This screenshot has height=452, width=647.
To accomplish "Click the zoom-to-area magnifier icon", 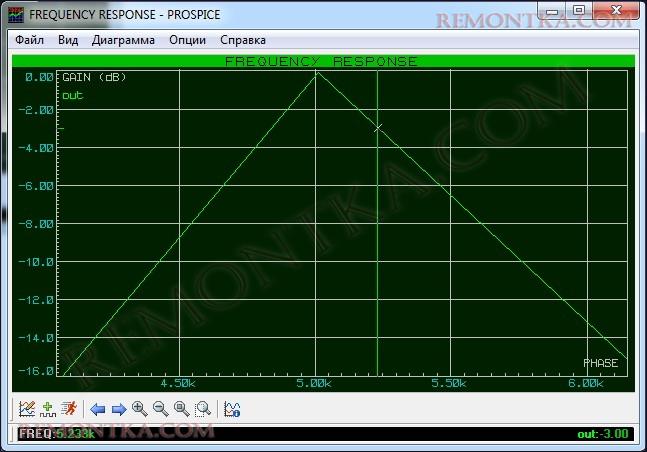I will (202, 408).
